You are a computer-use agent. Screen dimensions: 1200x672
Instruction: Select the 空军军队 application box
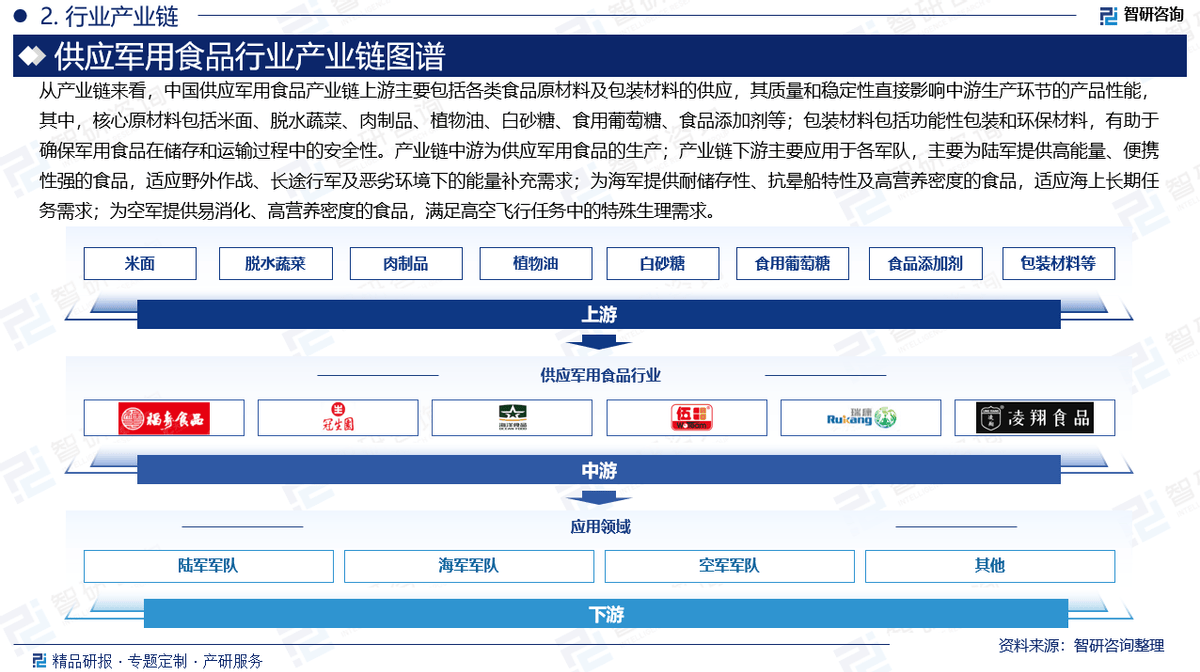click(729, 566)
